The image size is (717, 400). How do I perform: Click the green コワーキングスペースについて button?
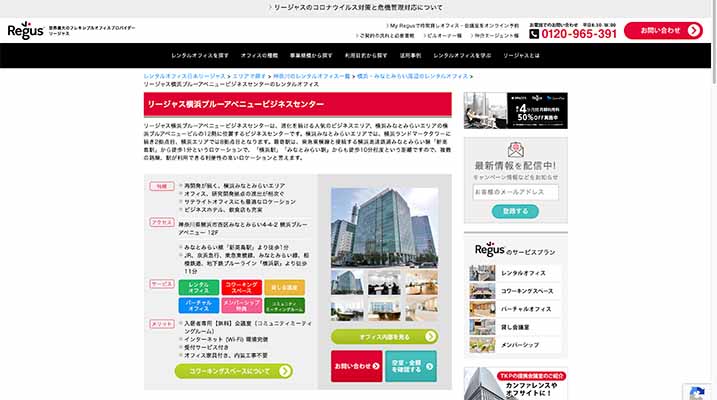point(234,371)
